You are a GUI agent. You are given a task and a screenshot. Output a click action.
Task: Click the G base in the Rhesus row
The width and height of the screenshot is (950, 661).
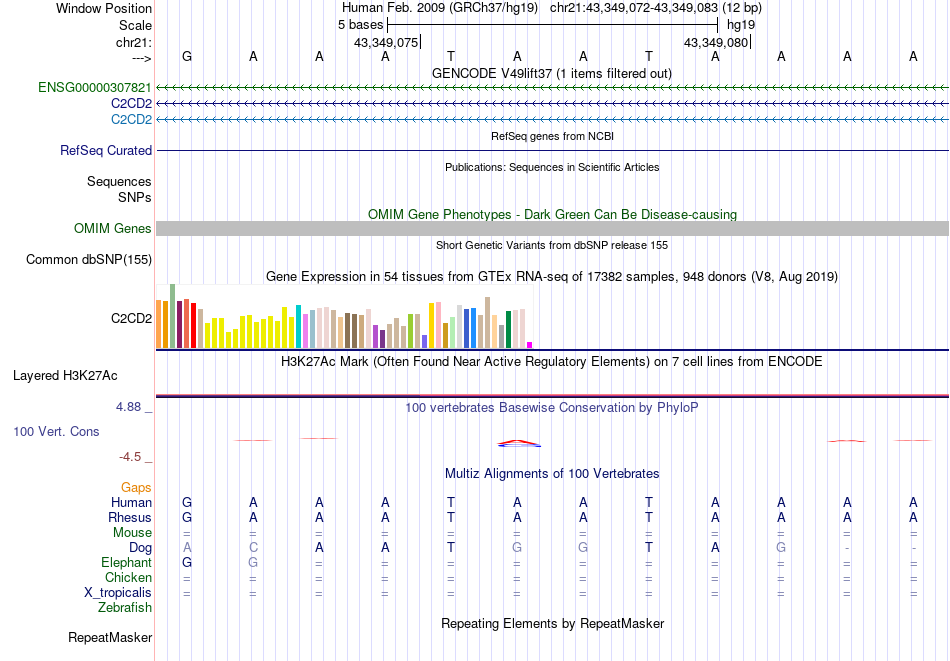(187, 517)
